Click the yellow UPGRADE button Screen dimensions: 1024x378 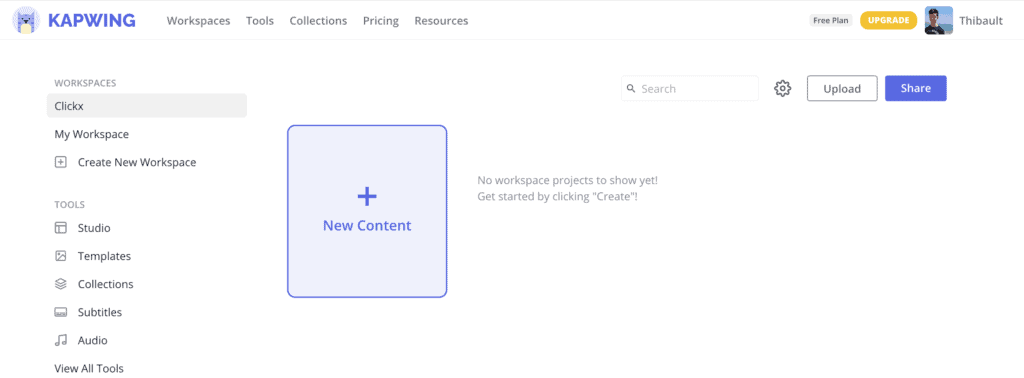tap(888, 20)
